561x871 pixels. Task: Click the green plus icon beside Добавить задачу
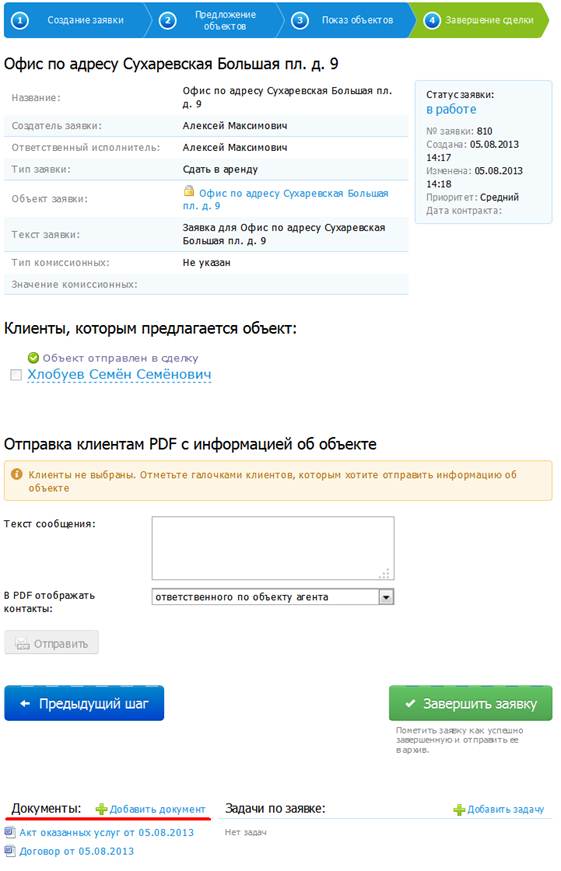point(459,810)
